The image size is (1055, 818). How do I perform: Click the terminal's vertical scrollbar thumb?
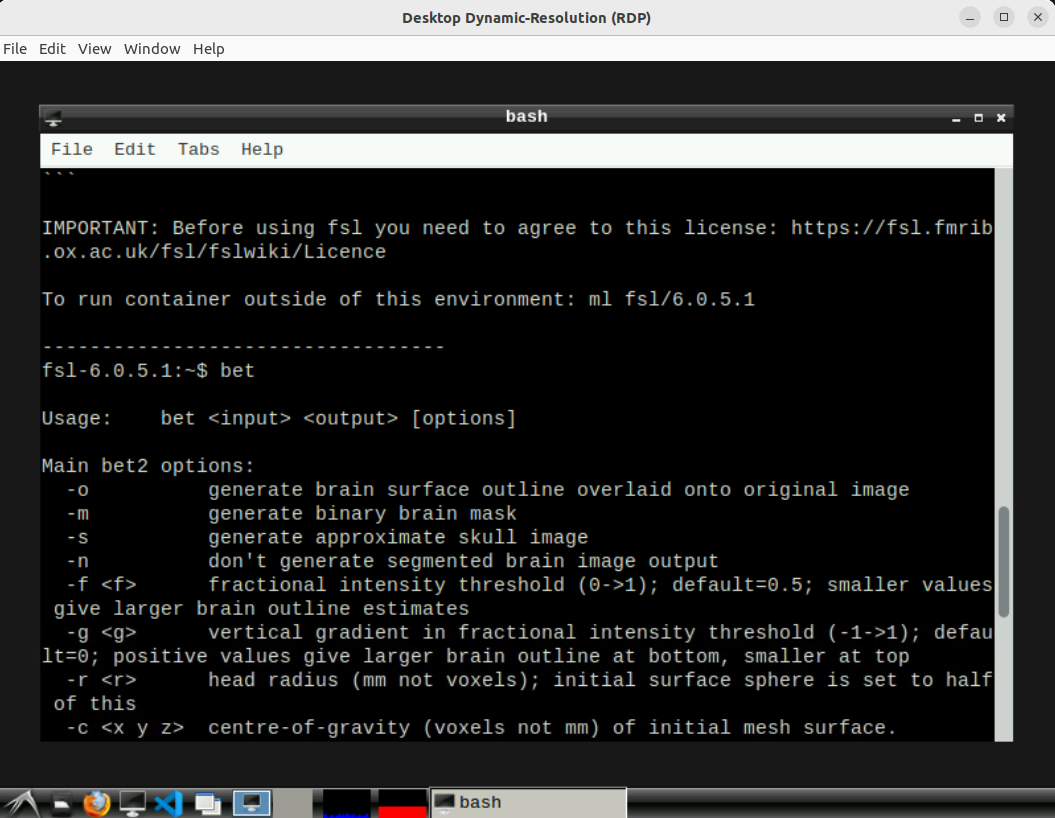coord(1004,562)
